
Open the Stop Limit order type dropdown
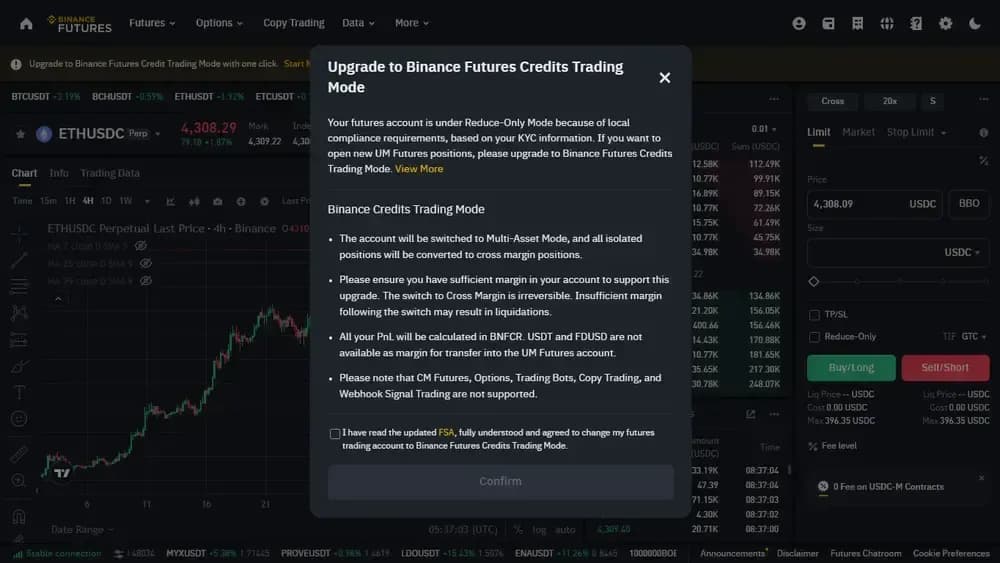tap(916, 132)
